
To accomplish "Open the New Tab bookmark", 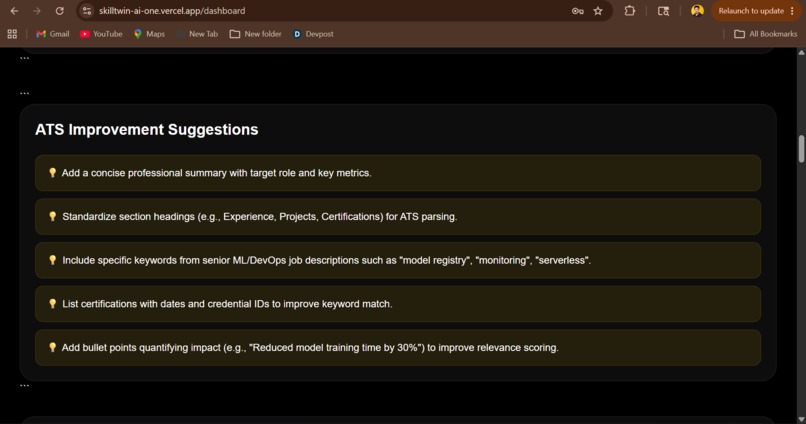I will (x=197, y=34).
